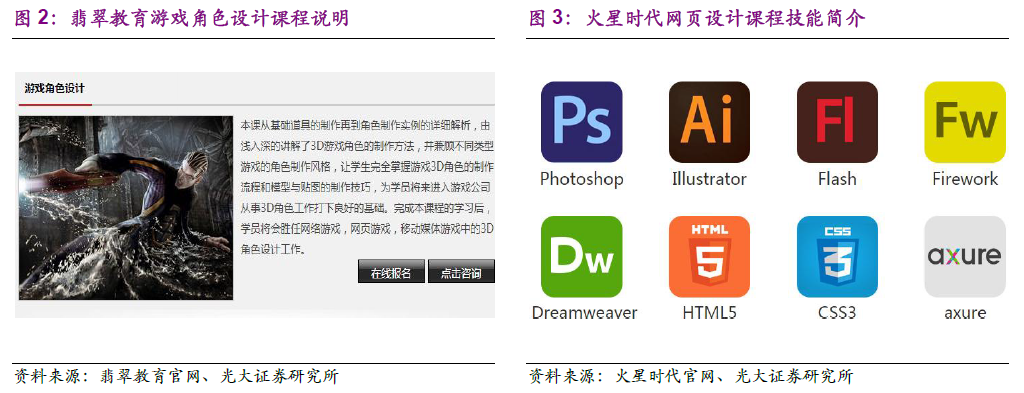Click the Illustrator text label
The image size is (1024, 393).
(x=709, y=179)
